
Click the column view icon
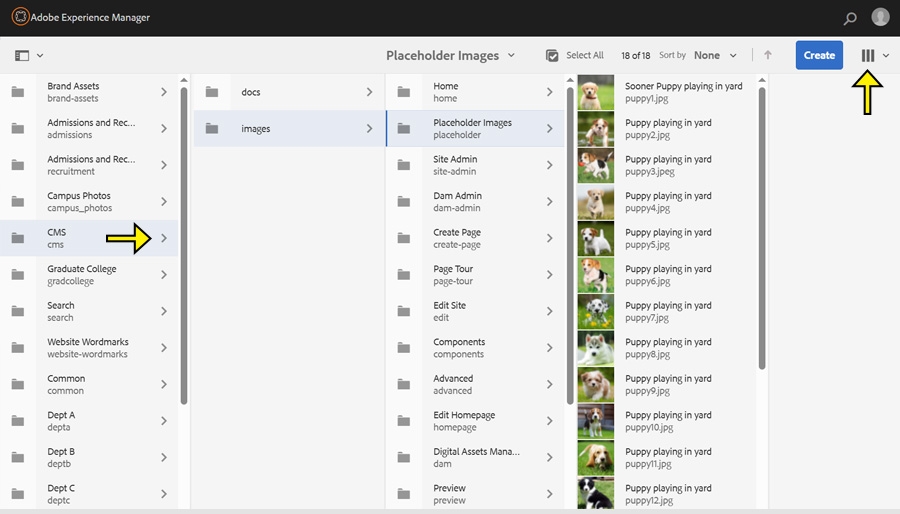868,56
